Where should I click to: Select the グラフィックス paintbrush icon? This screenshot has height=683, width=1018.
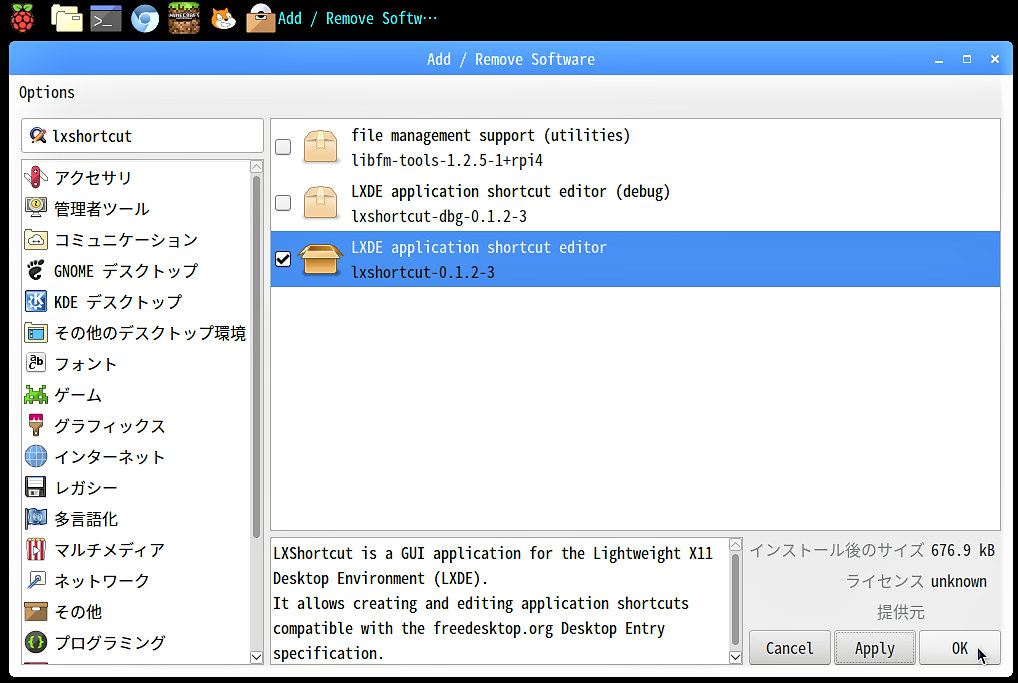(x=36, y=425)
